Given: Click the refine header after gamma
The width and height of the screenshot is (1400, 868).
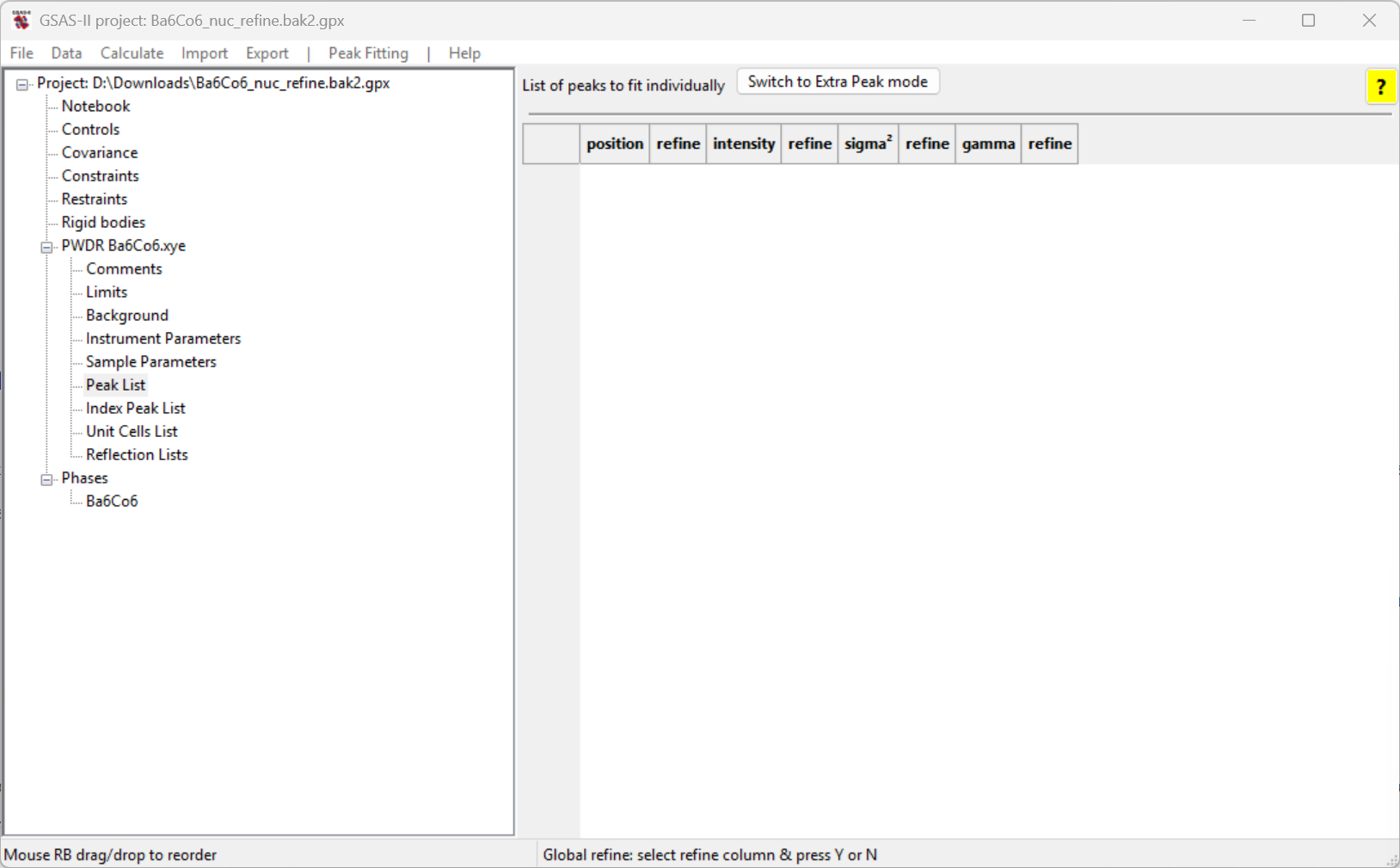Looking at the screenshot, I should [1050, 144].
